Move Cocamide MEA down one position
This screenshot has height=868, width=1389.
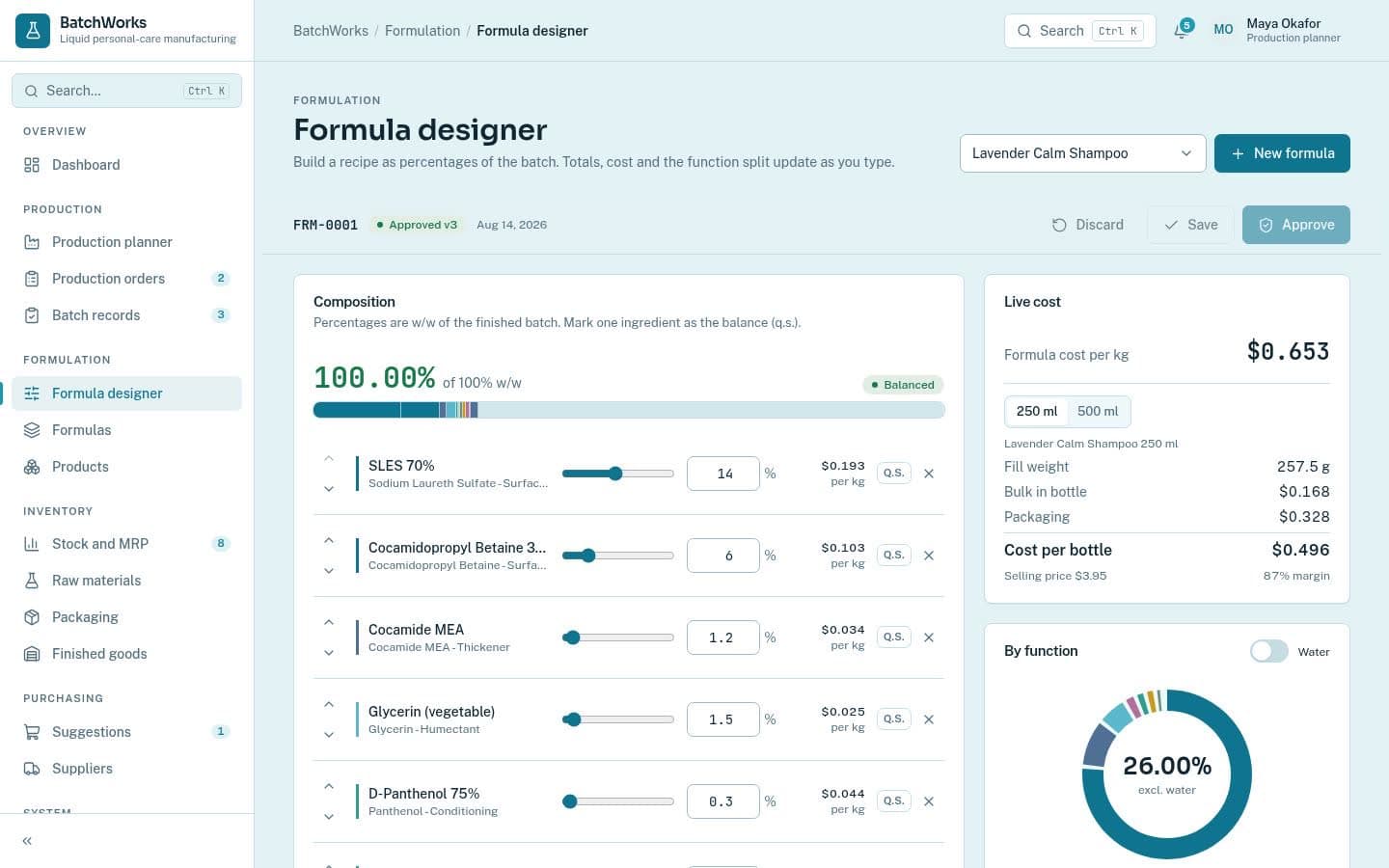coord(329,653)
